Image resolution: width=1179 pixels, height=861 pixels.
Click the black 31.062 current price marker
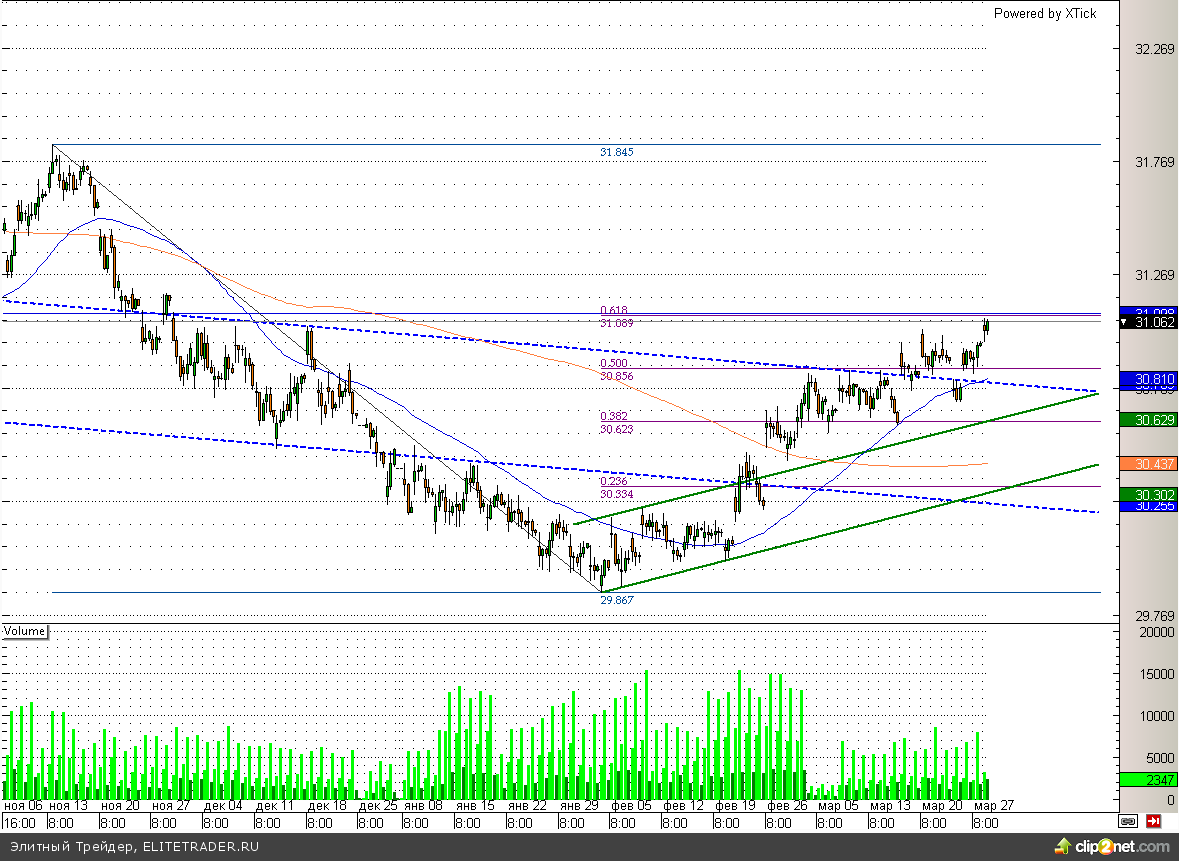(x=1148, y=322)
